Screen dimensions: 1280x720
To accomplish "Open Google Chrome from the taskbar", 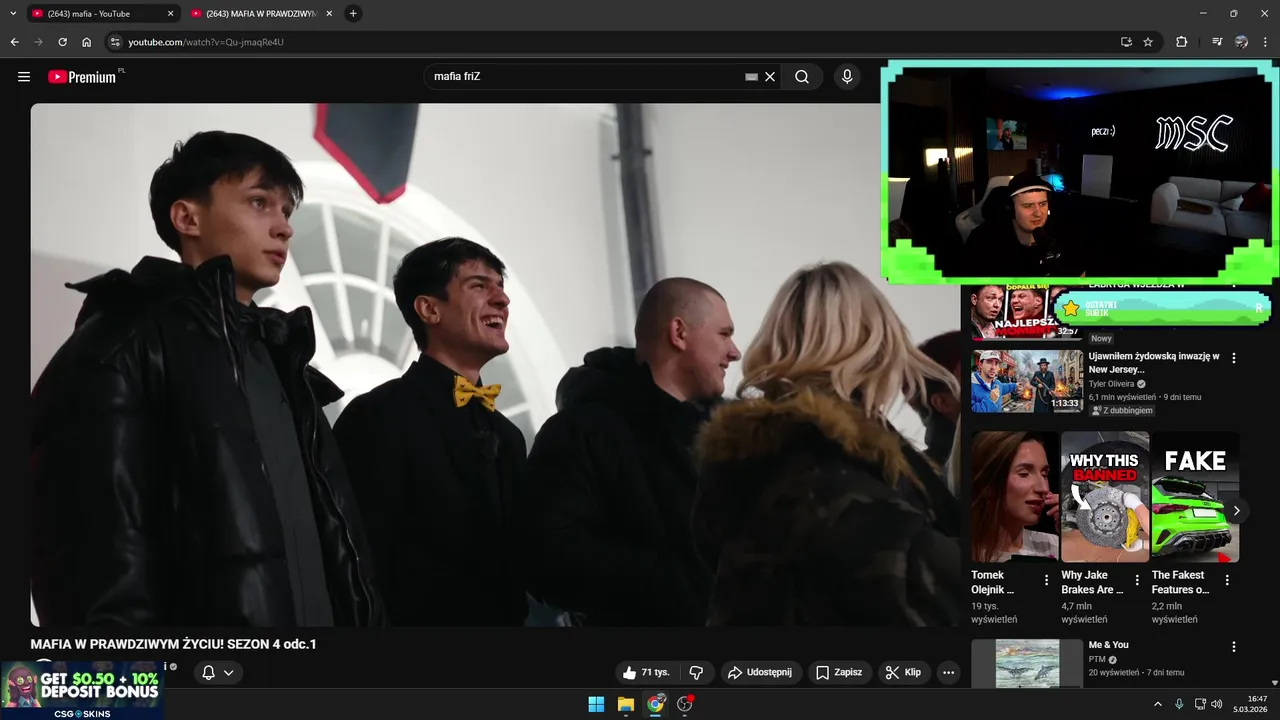I will 655,704.
